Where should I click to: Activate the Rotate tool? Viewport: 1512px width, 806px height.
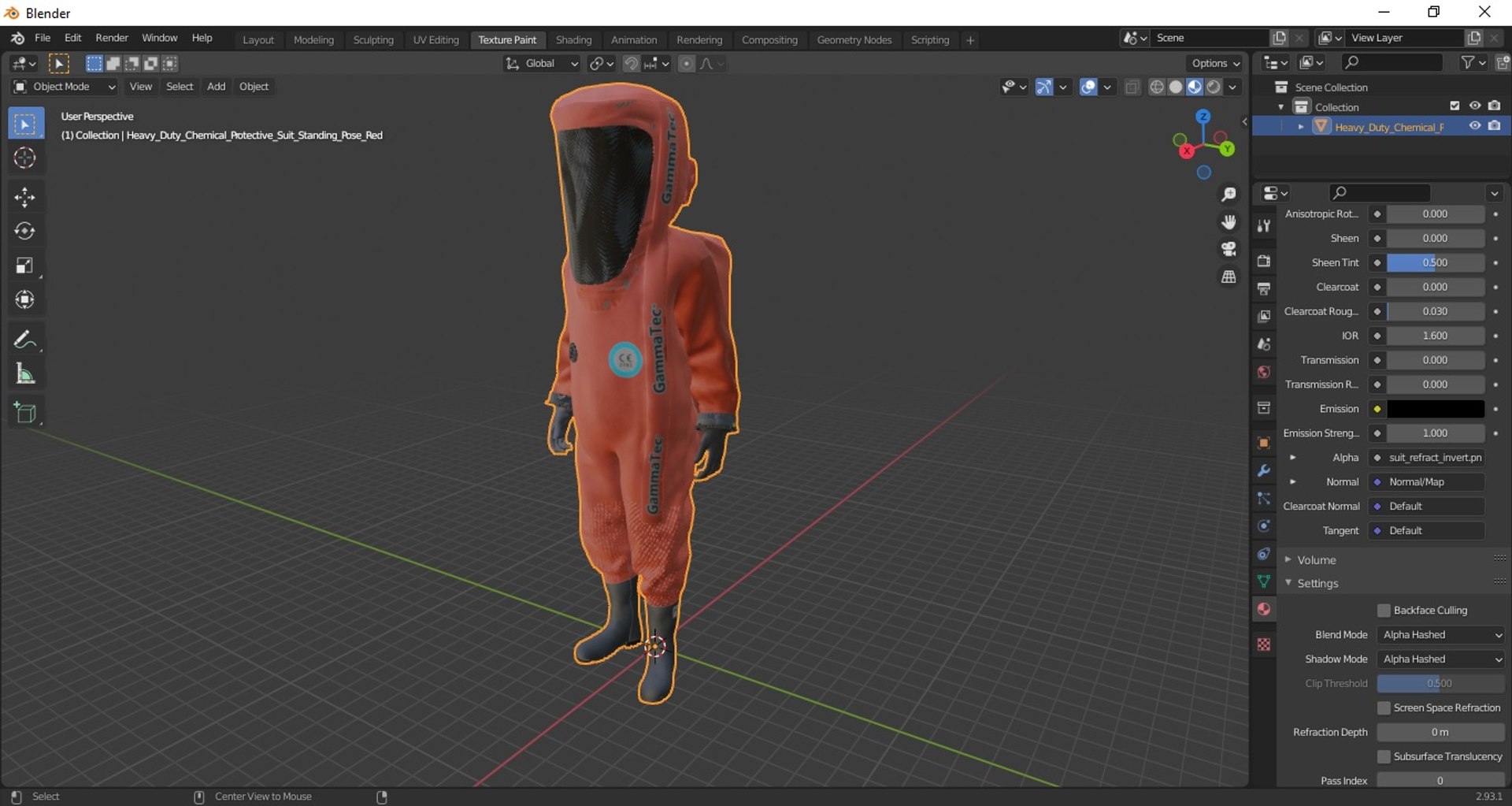[25, 231]
